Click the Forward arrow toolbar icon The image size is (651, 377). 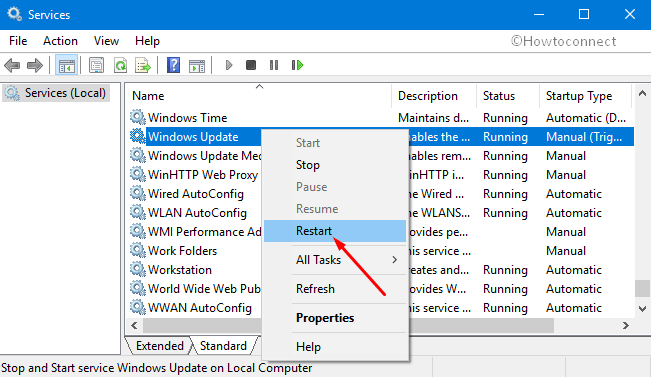(x=34, y=65)
